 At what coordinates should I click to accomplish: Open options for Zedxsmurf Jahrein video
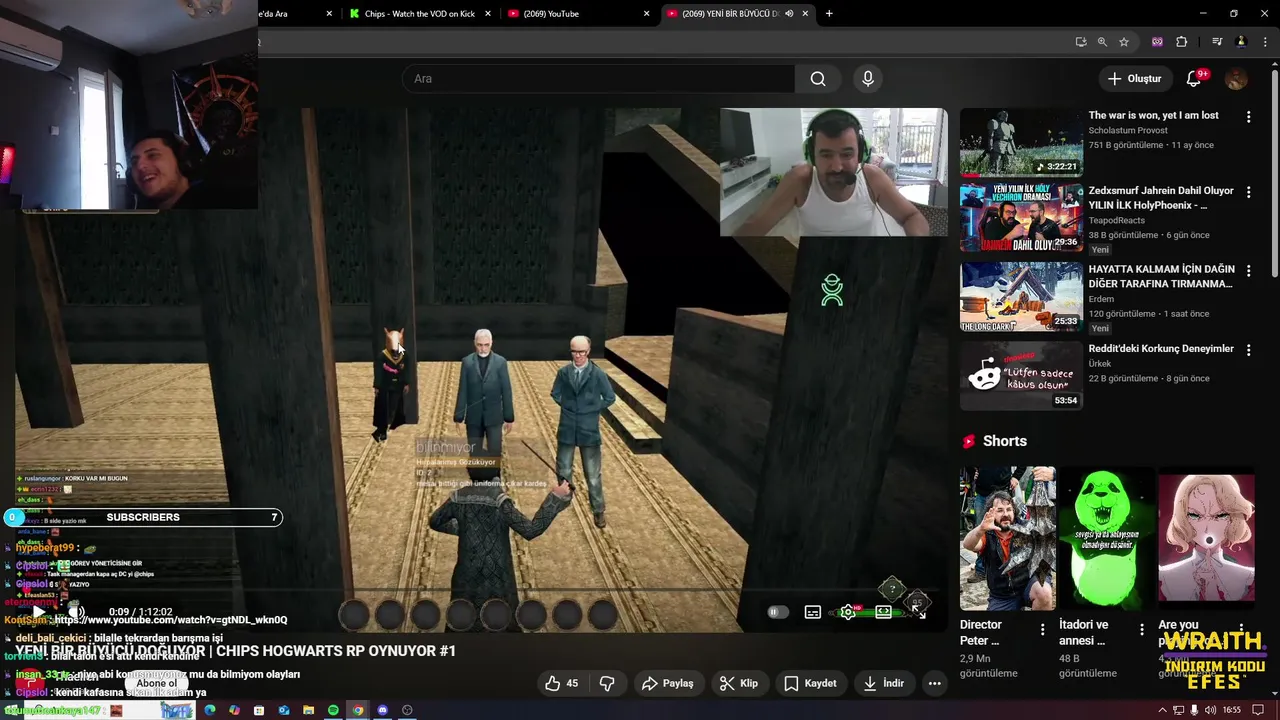point(1248,192)
